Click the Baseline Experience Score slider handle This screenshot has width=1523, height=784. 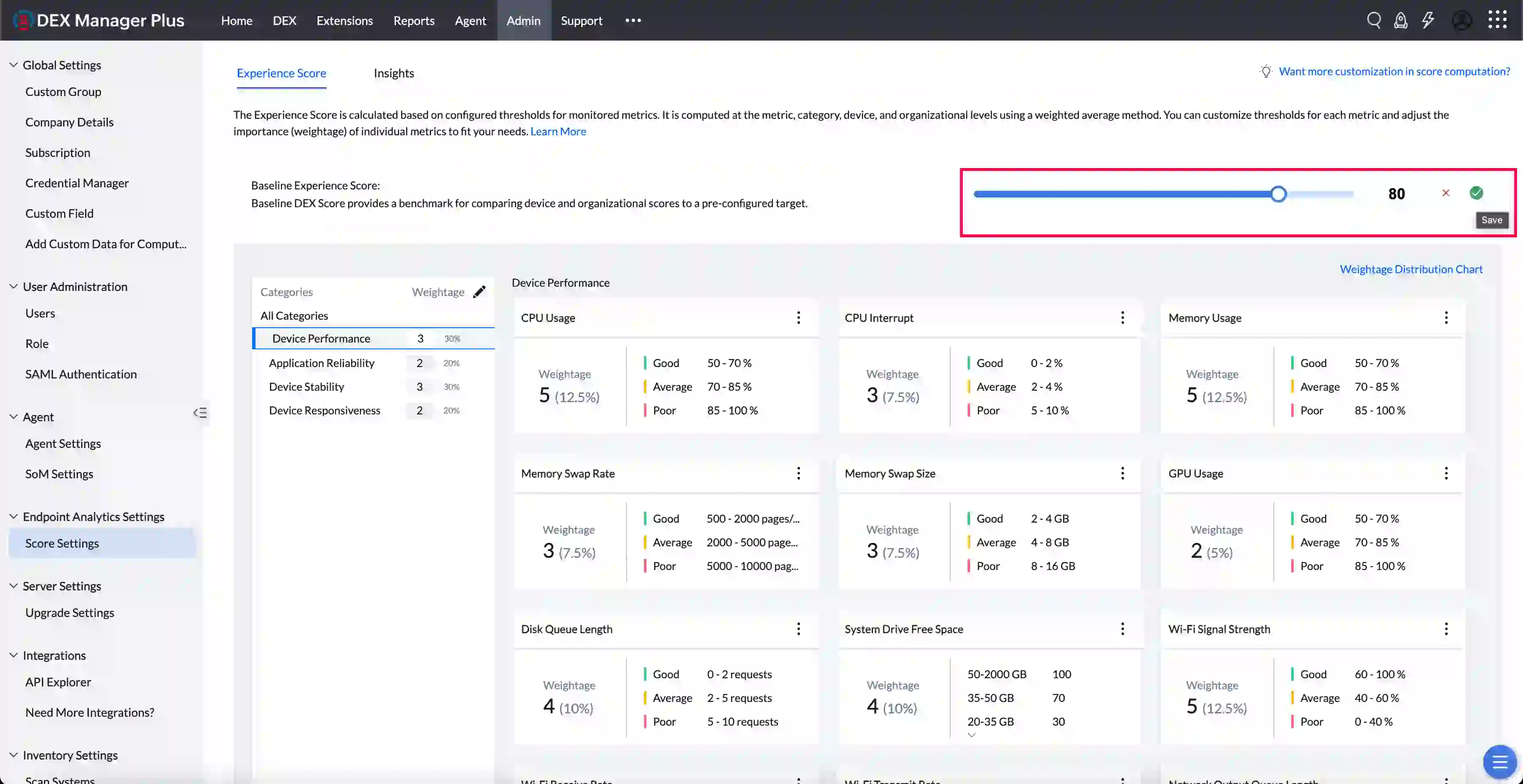click(x=1278, y=194)
